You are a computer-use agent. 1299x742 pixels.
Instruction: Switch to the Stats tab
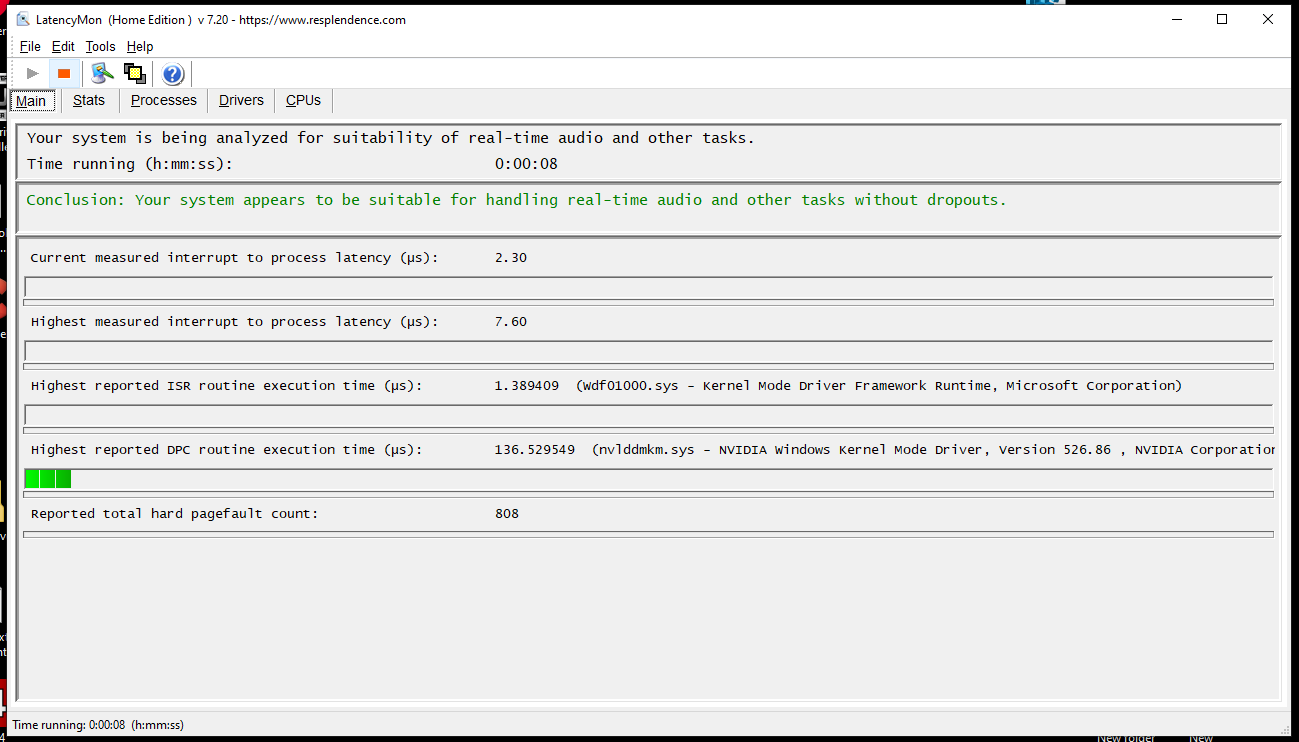pos(89,100)
